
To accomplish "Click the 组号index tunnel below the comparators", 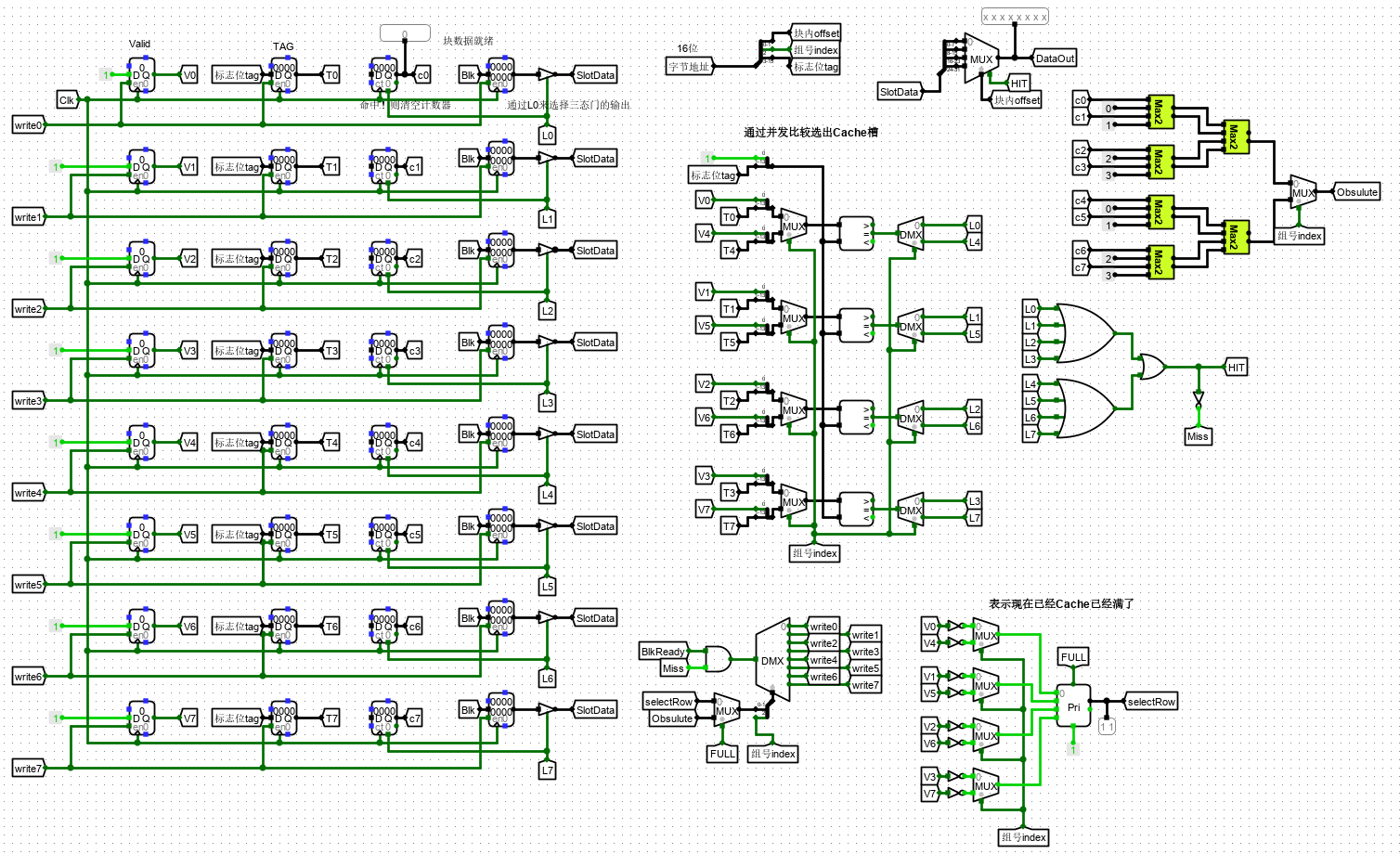I will pos(814,553).
